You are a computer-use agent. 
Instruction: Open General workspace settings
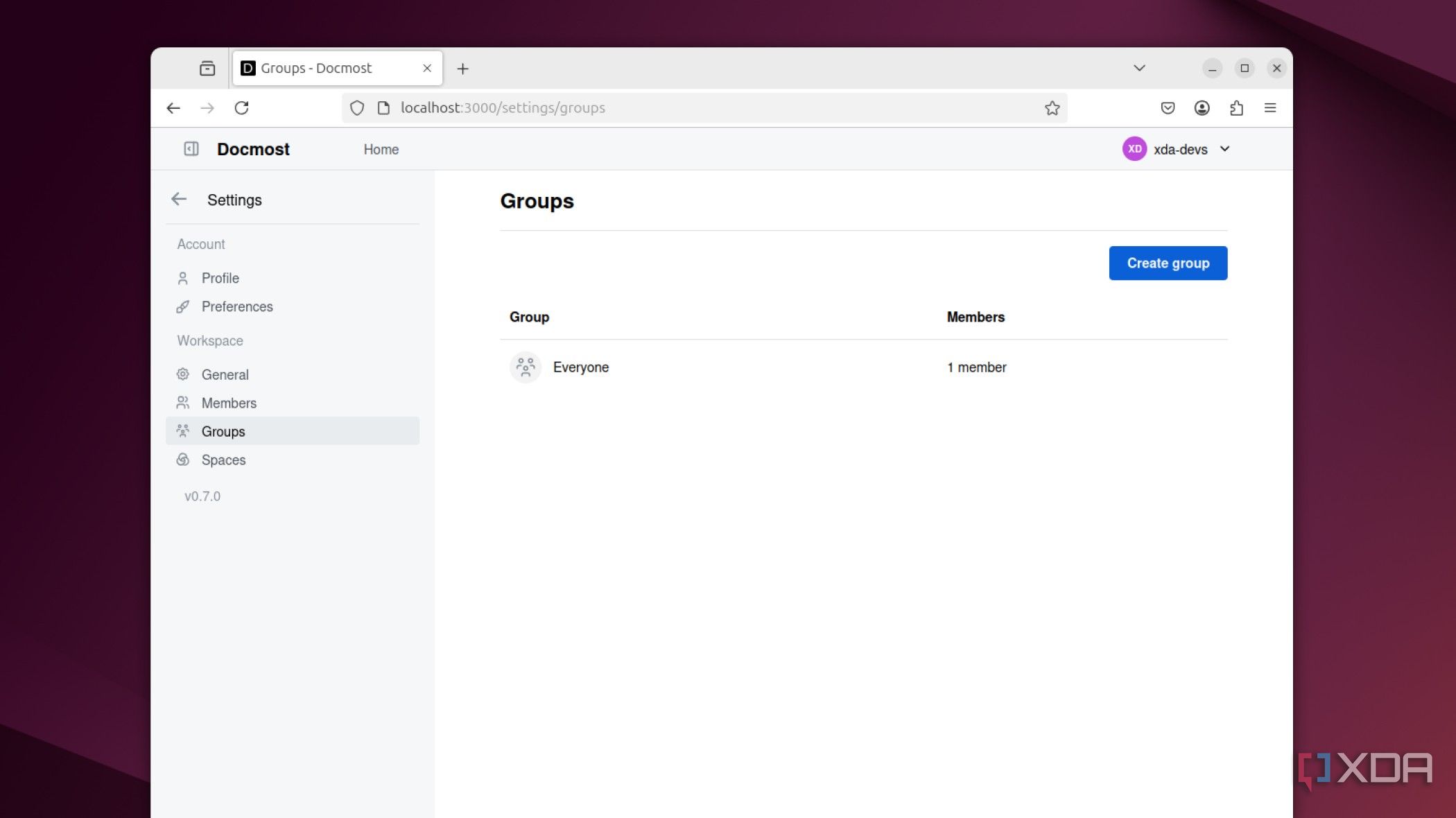coord(293,374)
